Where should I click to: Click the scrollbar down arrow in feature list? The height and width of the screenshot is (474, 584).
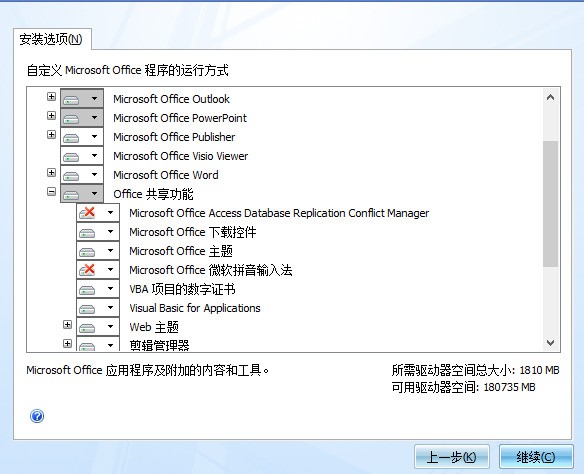coord(550,342)
